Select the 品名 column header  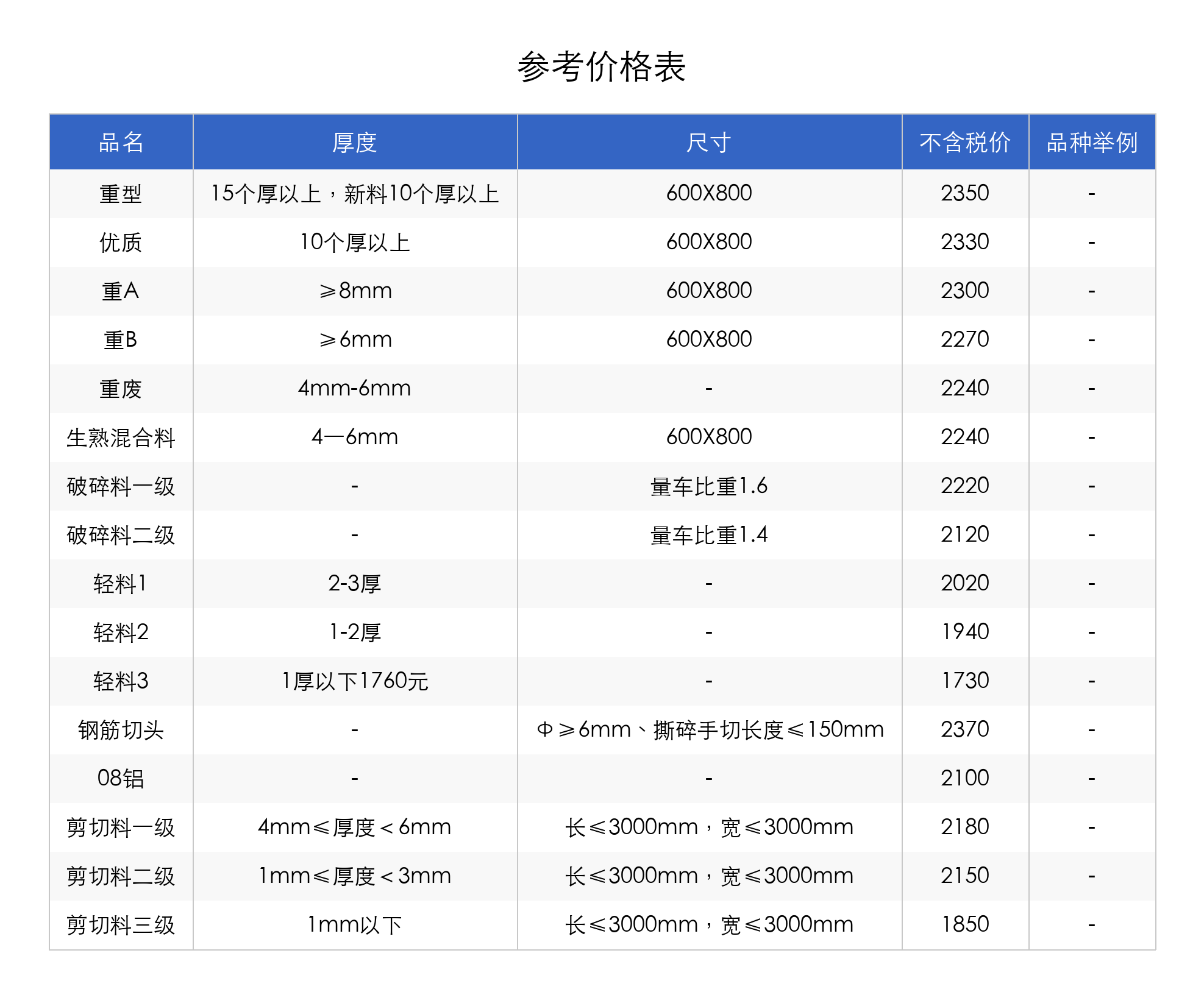tap(121, 143)
